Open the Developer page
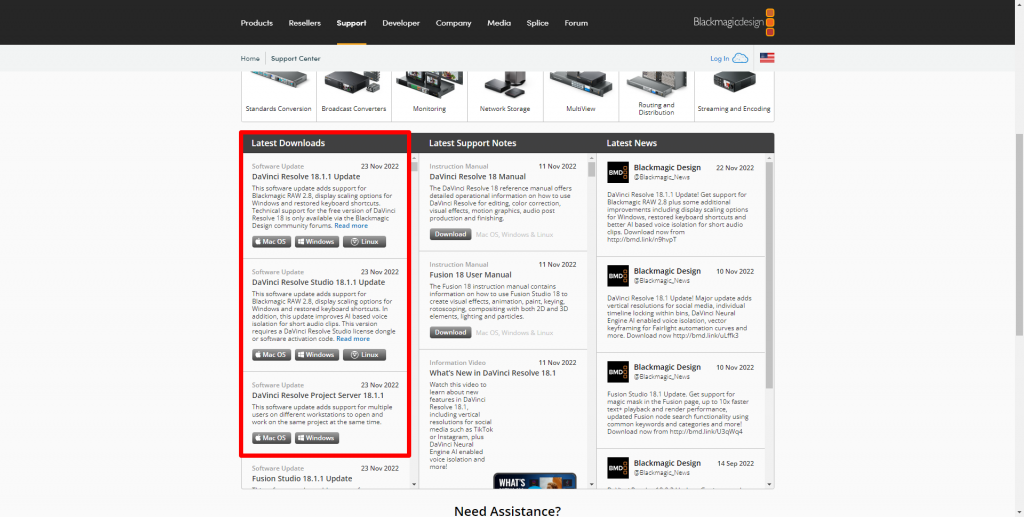The image size is (1024, 517). pos(401,23)
